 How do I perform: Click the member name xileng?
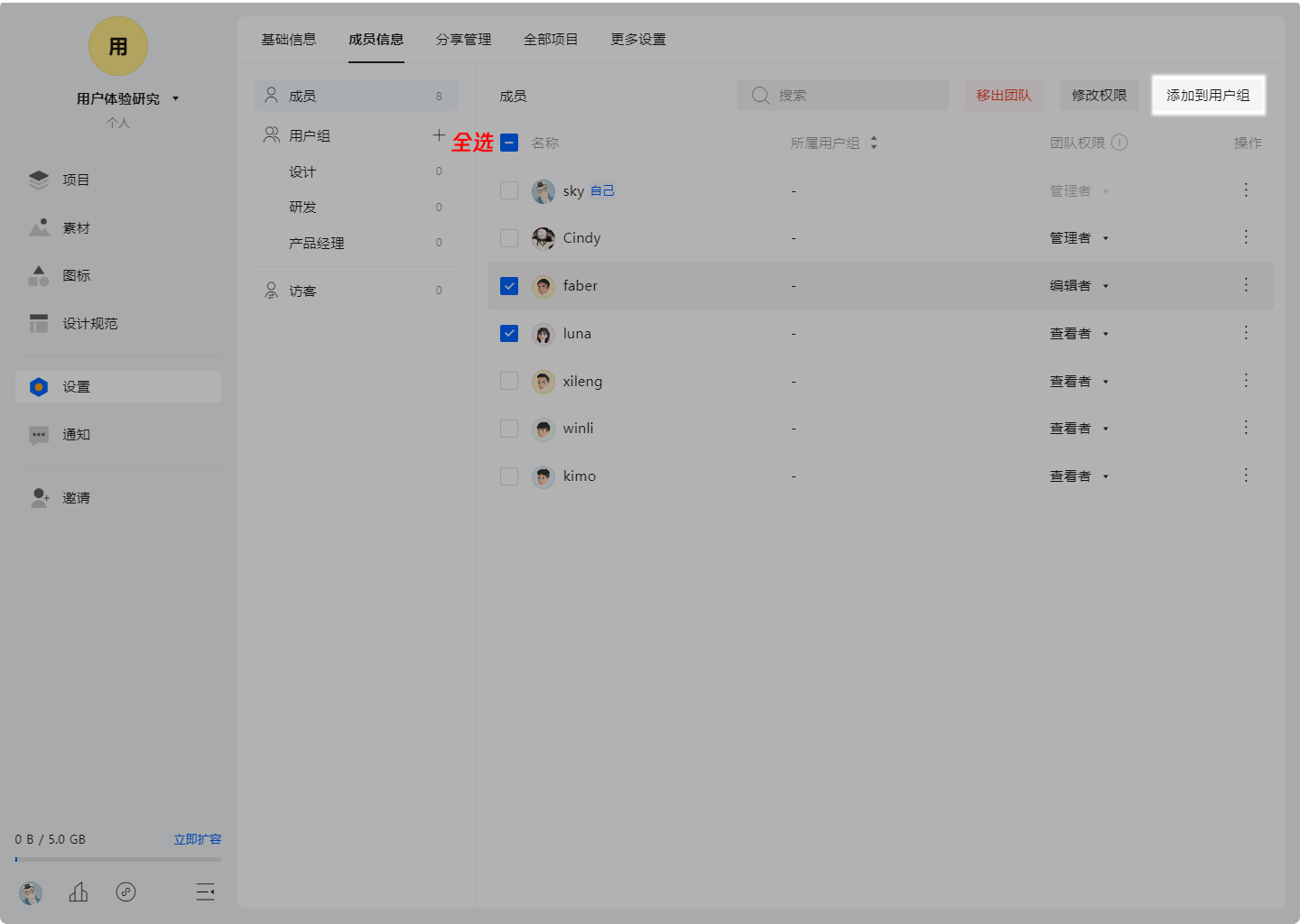point(582,382)
